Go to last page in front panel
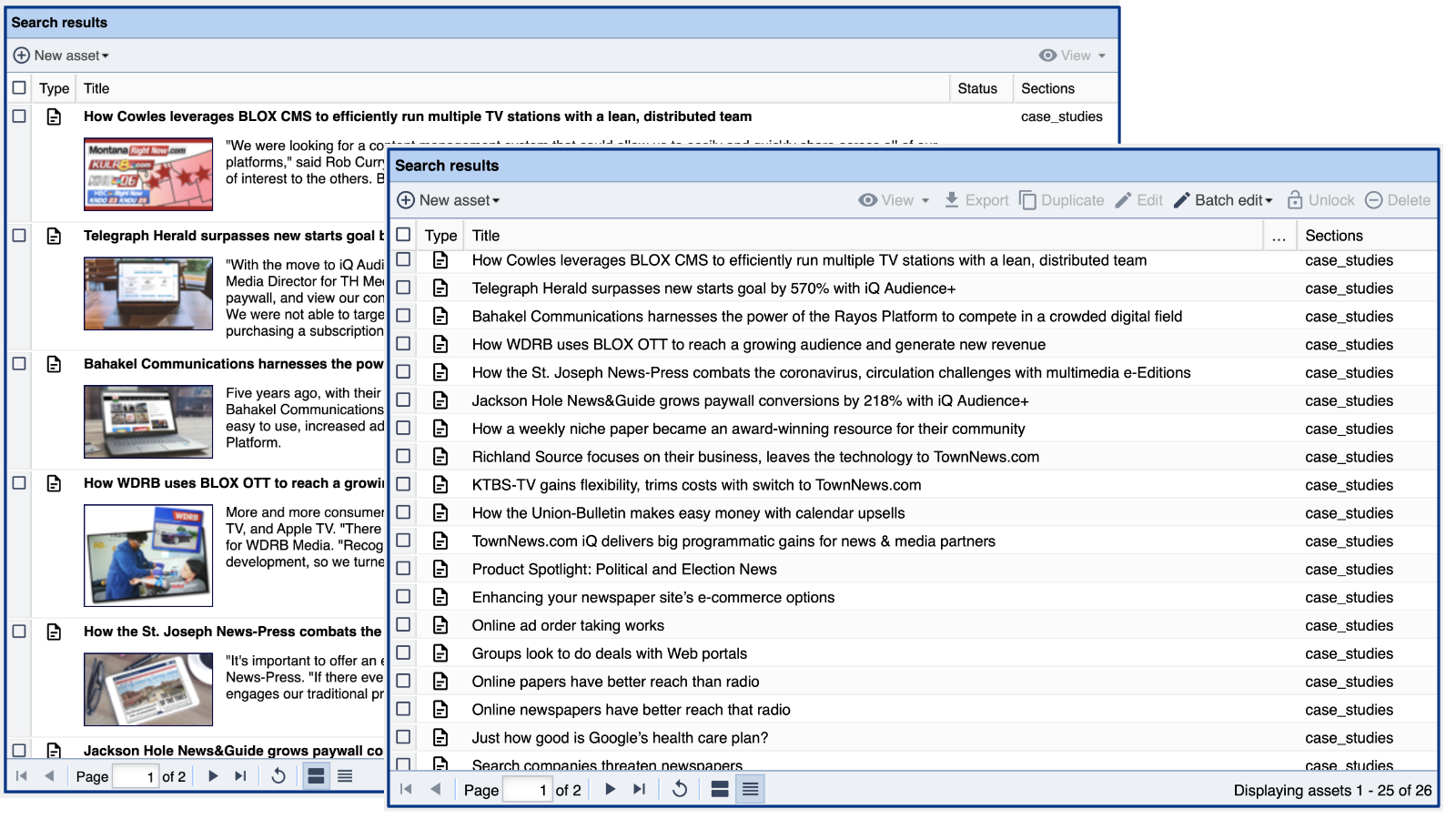Image resolution: width=1456 pixels, height=819 pixels. pyautogui.click(x=640, y=789)
